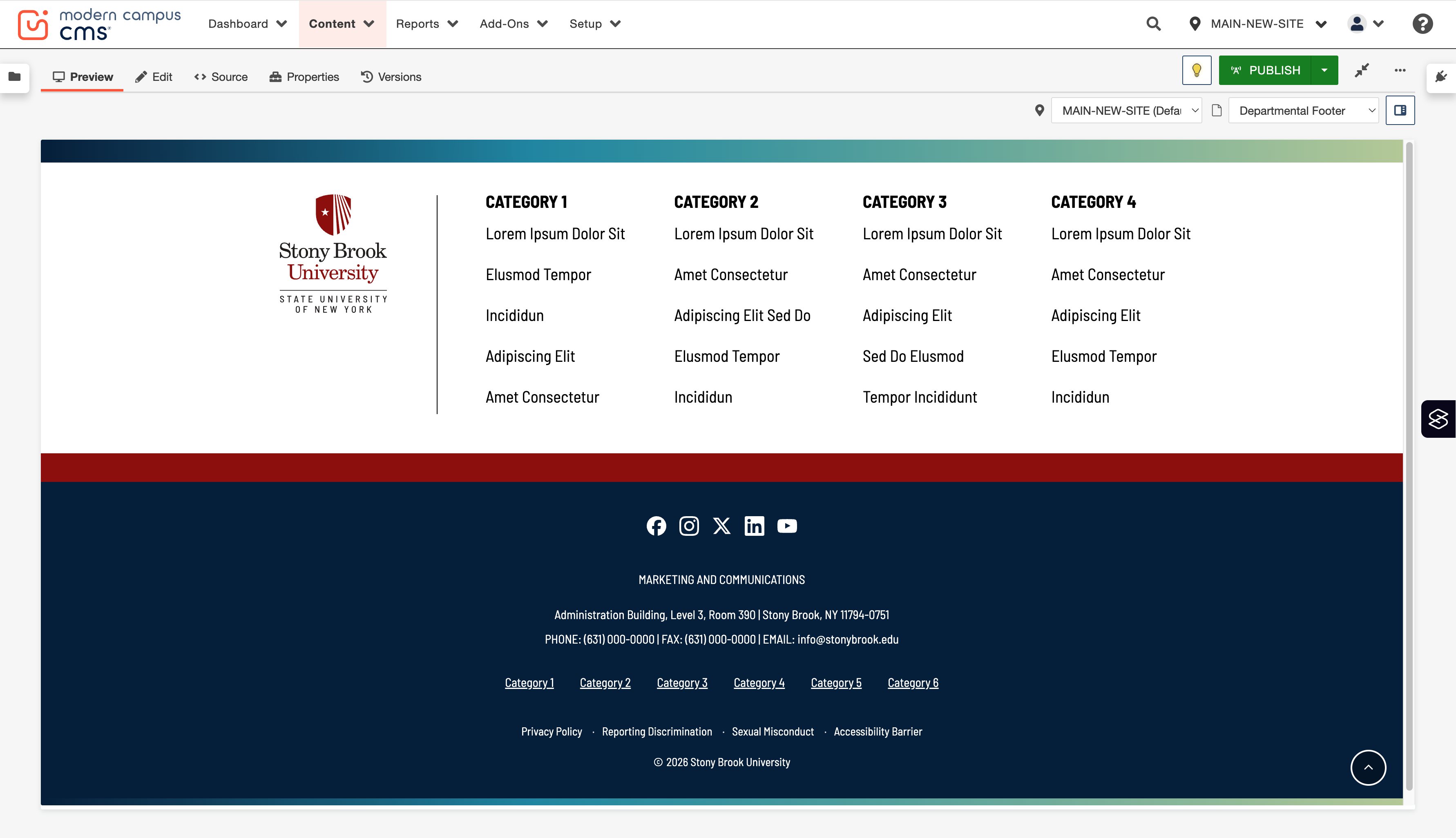
Task: Switch to the Properties tab
Action: [304, 76]
